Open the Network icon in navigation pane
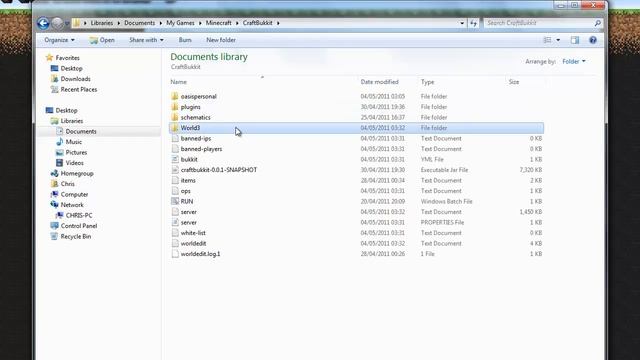Screen dimensions: 640x360 click(54, 205)
